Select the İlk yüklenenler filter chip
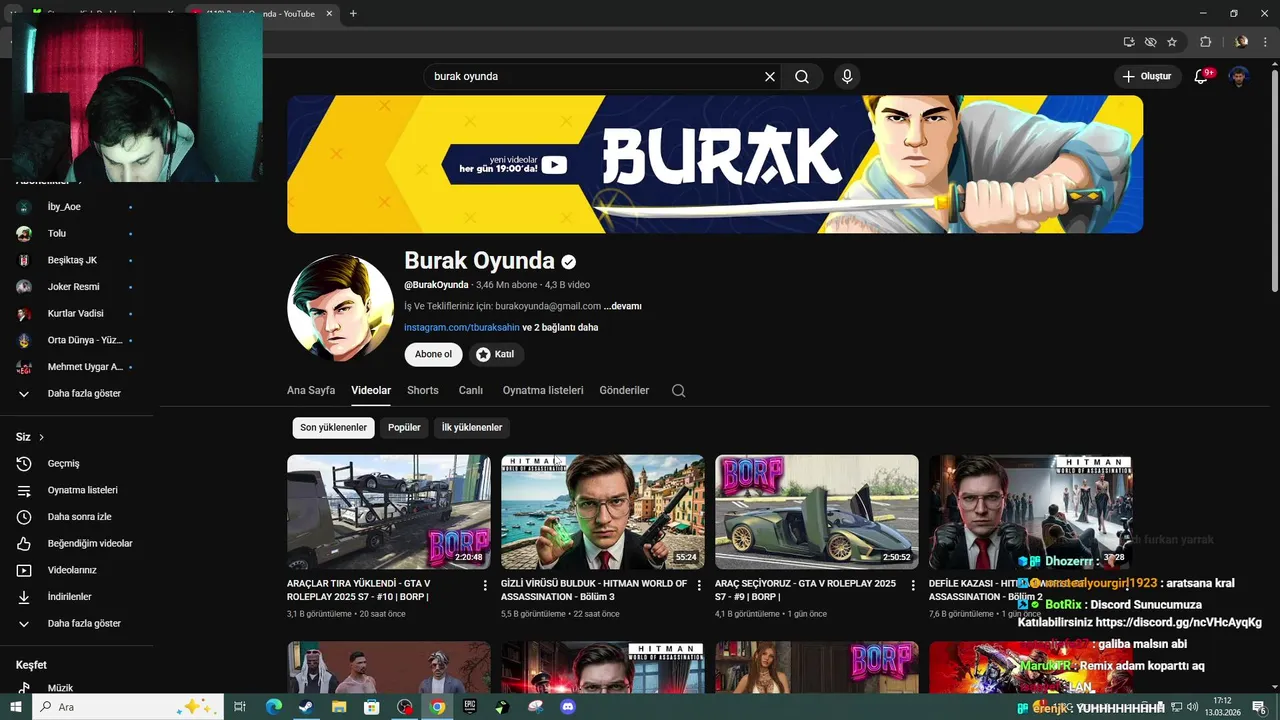Viewport: 1280px width, 720px height. click(472, 428)
